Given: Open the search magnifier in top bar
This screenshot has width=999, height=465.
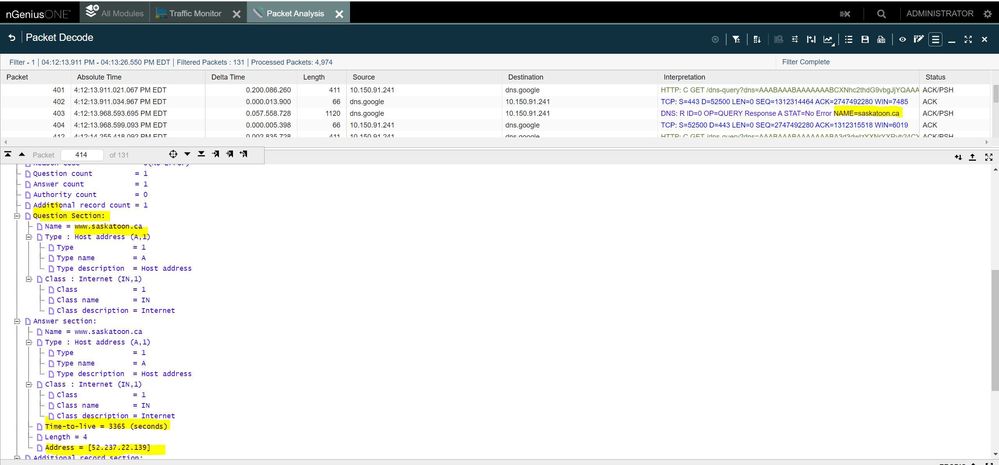Looking at the screenshot, I should click(x=882, y=13).
